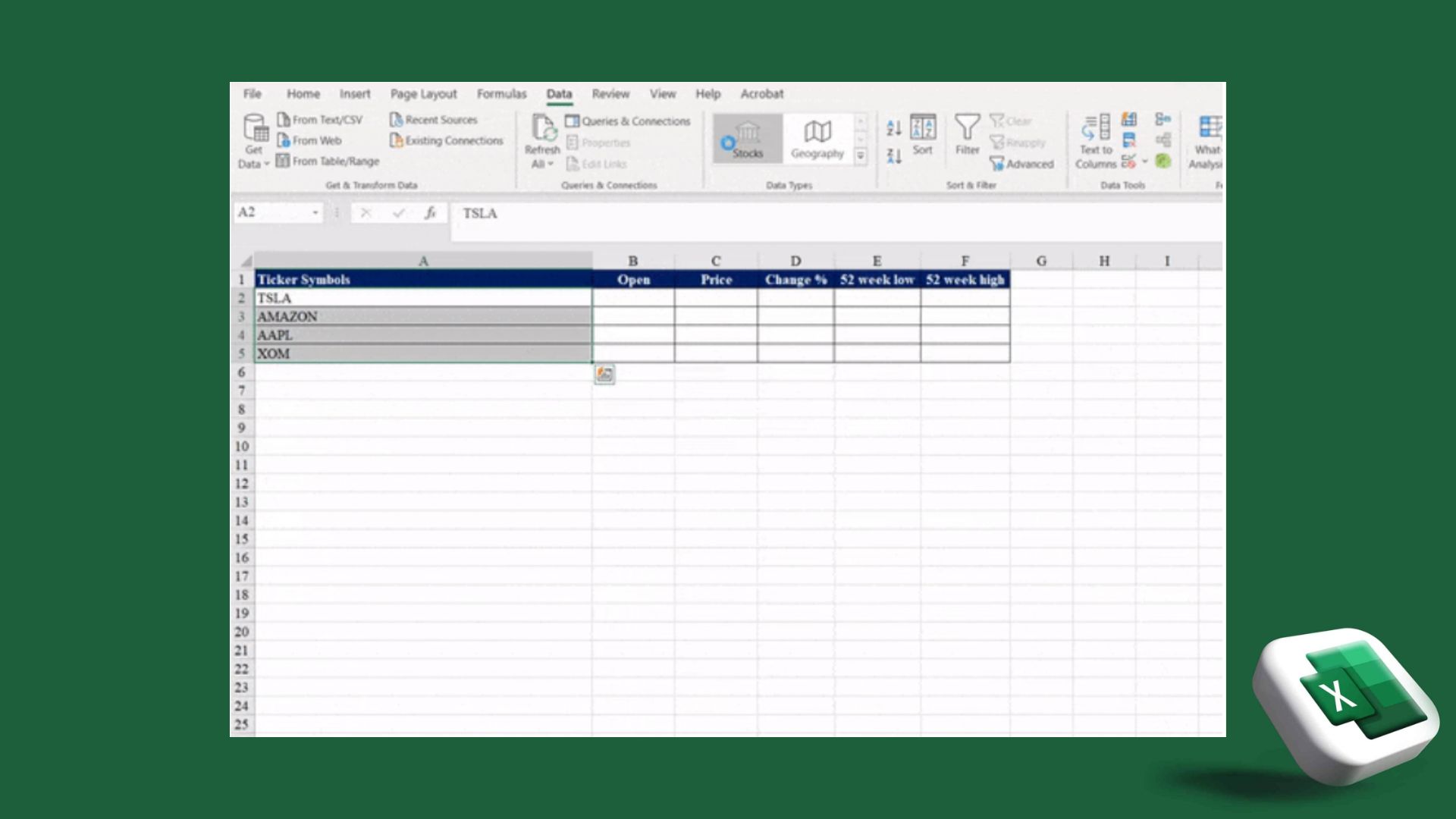Switch to the Formulas tab

(x=501, y=94)
